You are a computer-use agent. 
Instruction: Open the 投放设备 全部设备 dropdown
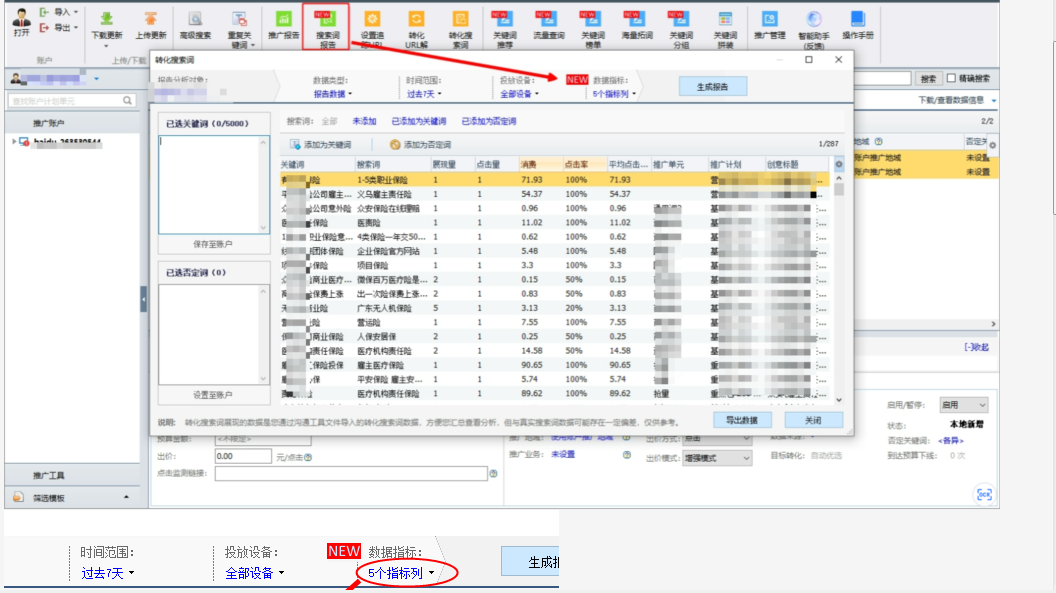click(518, 94)
